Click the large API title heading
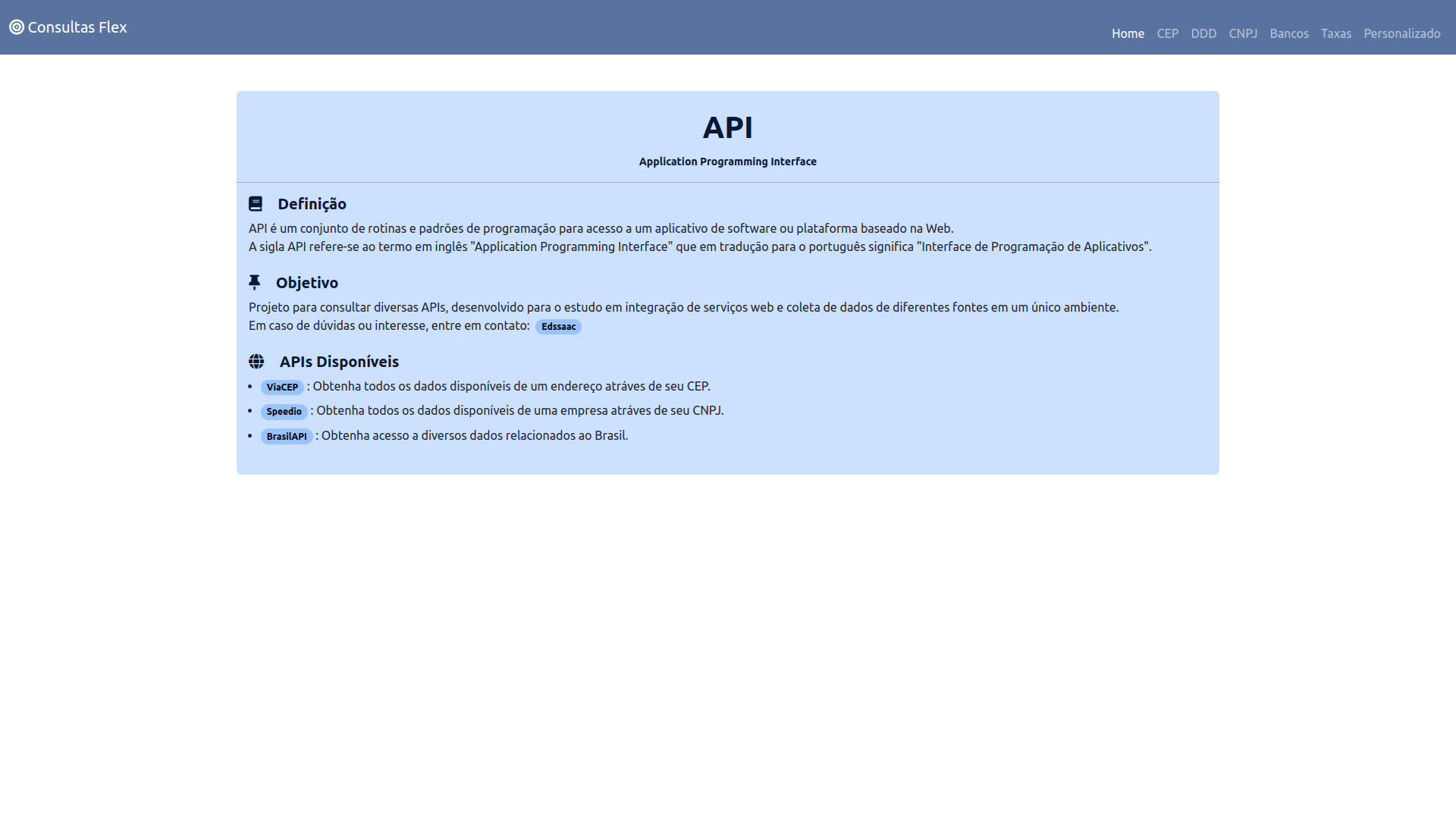The image size is (1456, 819). 727,127
